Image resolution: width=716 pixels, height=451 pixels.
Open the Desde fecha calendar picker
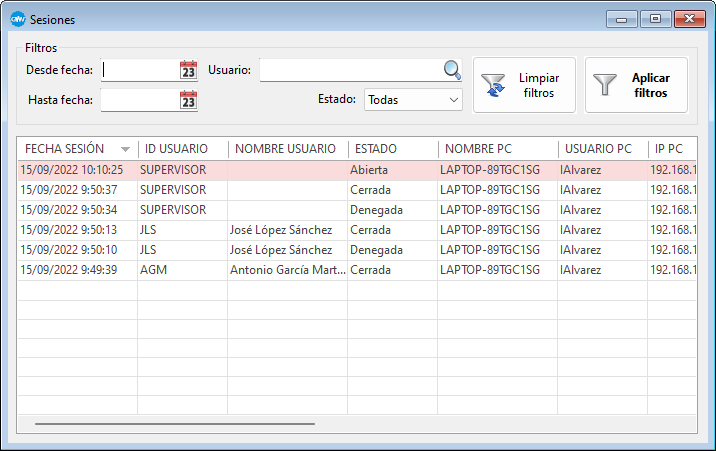[x=188, y=70]
